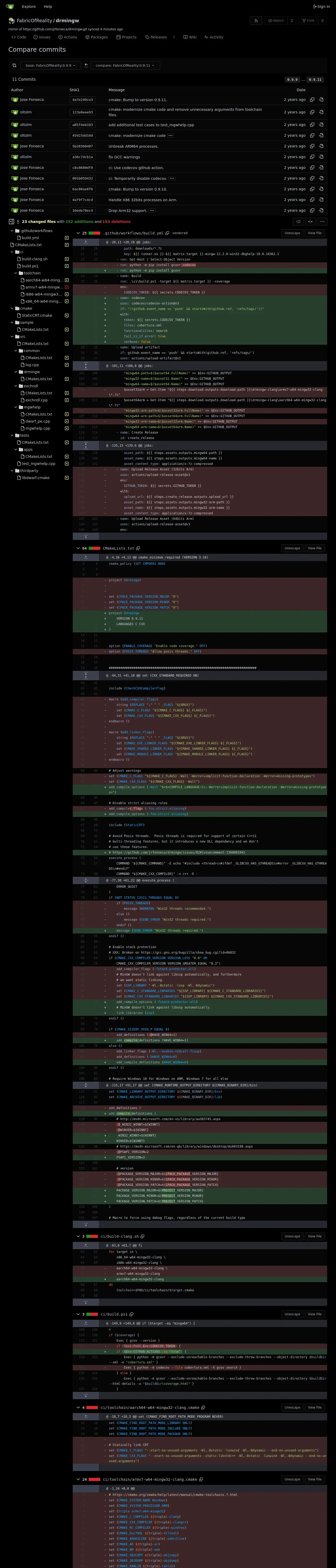Collapse the ci/build-clang.sh diff section
The image size is (336, 1568).
coord(78,1236)
